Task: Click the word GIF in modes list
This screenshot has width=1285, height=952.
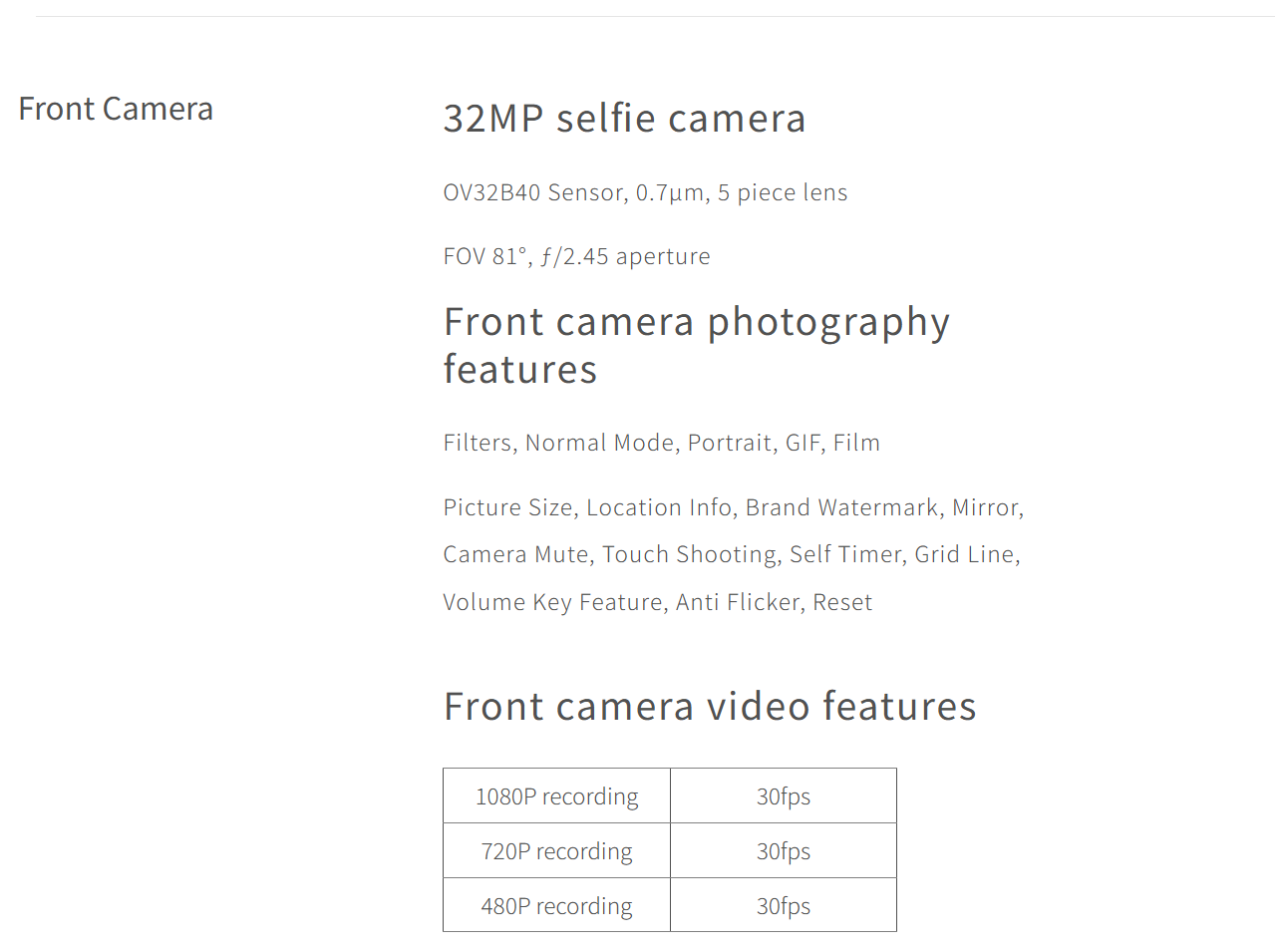Action: [803, 443]
